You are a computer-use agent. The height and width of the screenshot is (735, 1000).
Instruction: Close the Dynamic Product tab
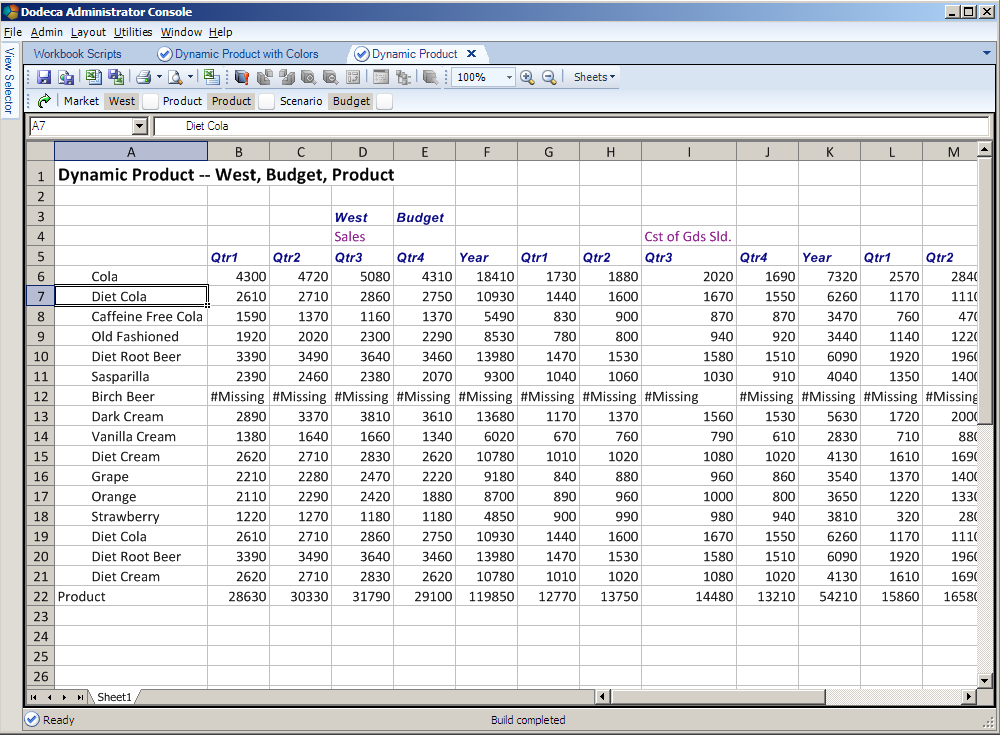tap(472, 54)
